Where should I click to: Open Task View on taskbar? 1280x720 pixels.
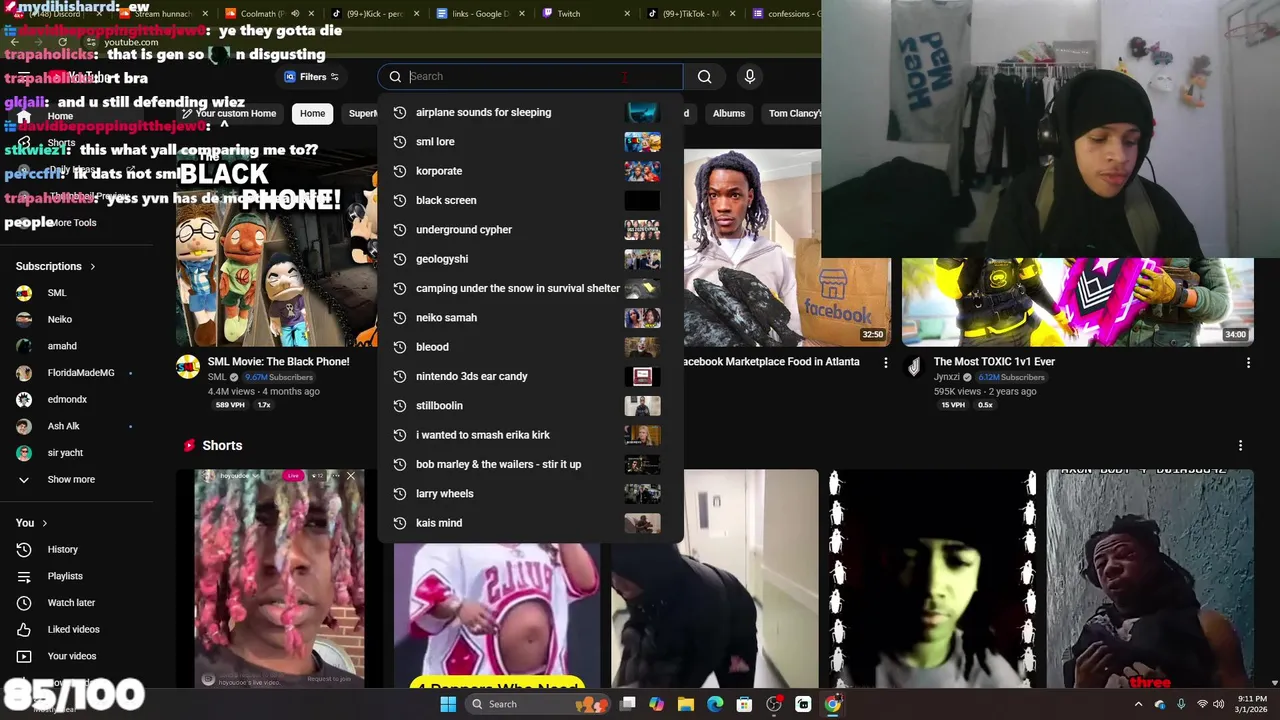pos(627,704)
